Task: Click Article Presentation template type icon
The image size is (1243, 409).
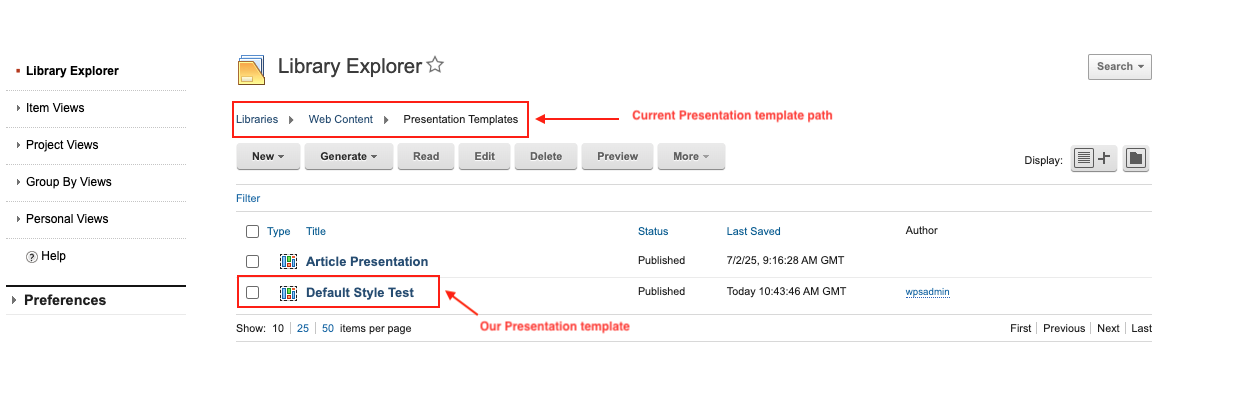Action: (x=288, y=261)
